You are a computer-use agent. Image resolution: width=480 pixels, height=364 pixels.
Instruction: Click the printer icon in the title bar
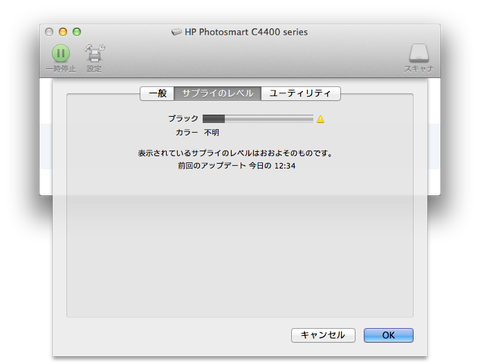point(176,32)
